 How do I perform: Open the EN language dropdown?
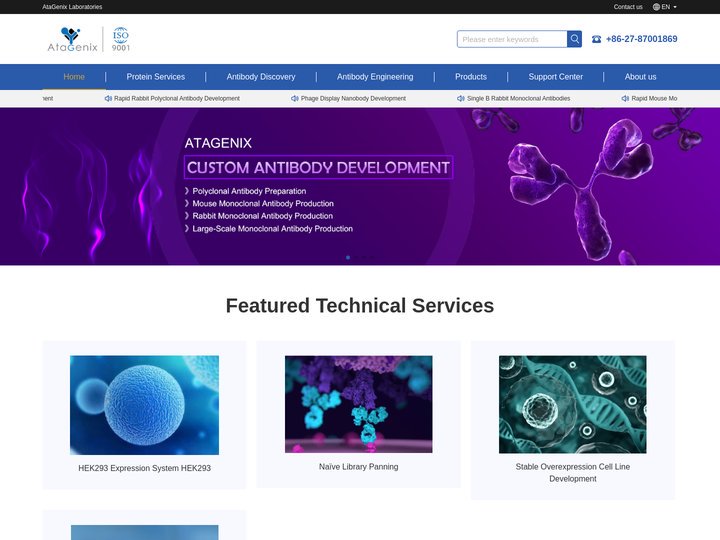[x=669, y=7]
